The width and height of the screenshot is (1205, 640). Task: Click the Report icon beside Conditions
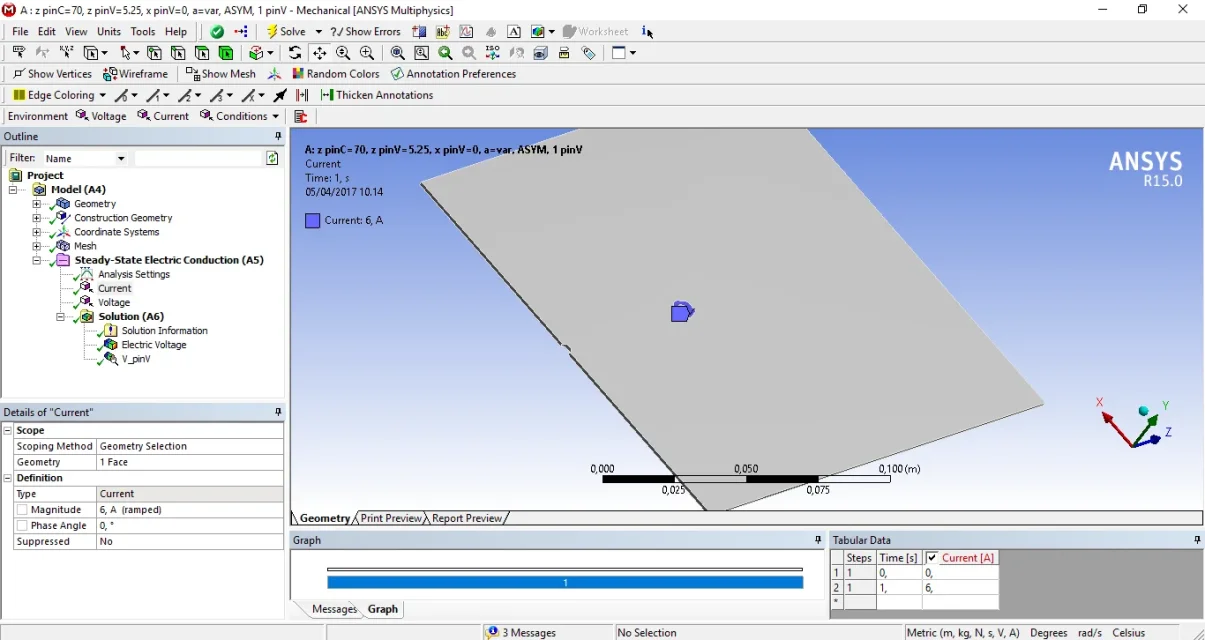coord(300,116)
